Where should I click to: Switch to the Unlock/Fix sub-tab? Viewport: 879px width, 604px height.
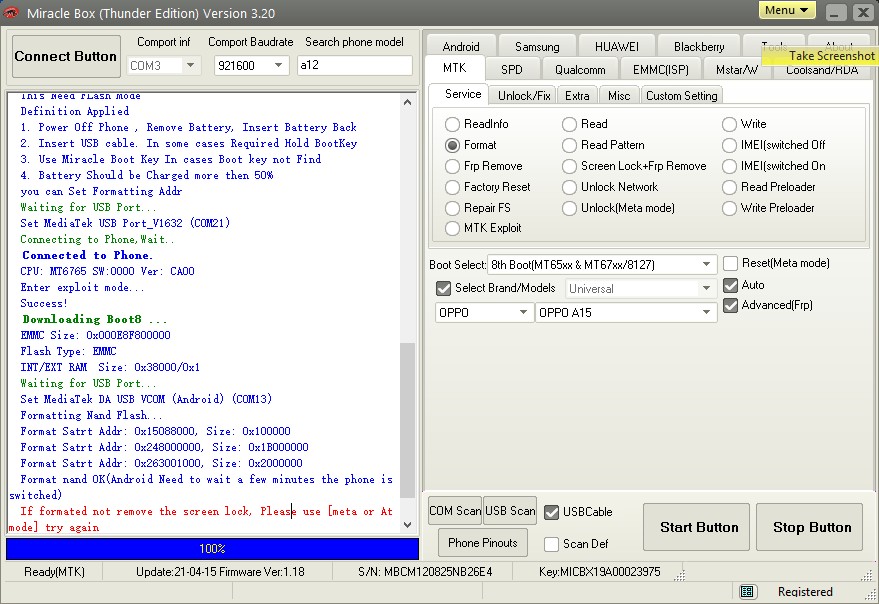click(x=524, y=96)
